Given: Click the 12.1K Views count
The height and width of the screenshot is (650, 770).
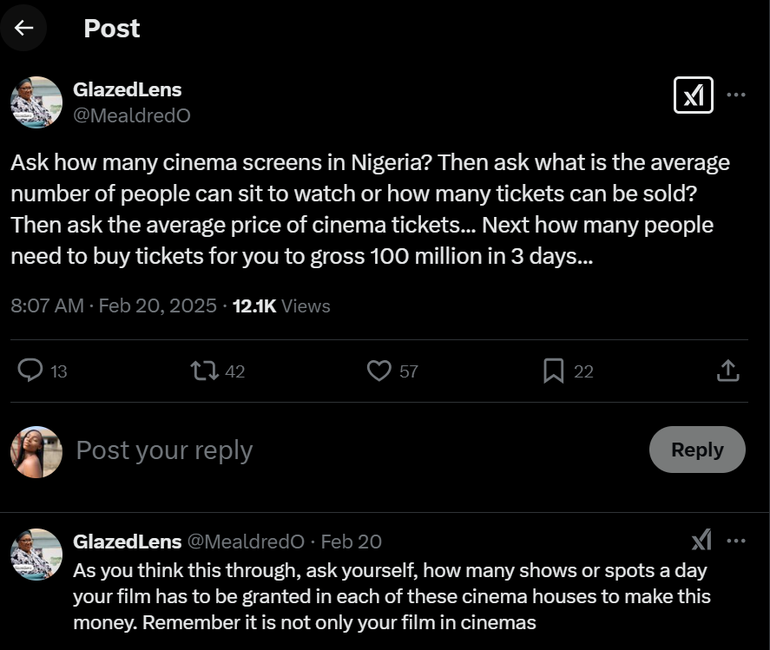Looking at the screenshot, I should pos(281,306).
